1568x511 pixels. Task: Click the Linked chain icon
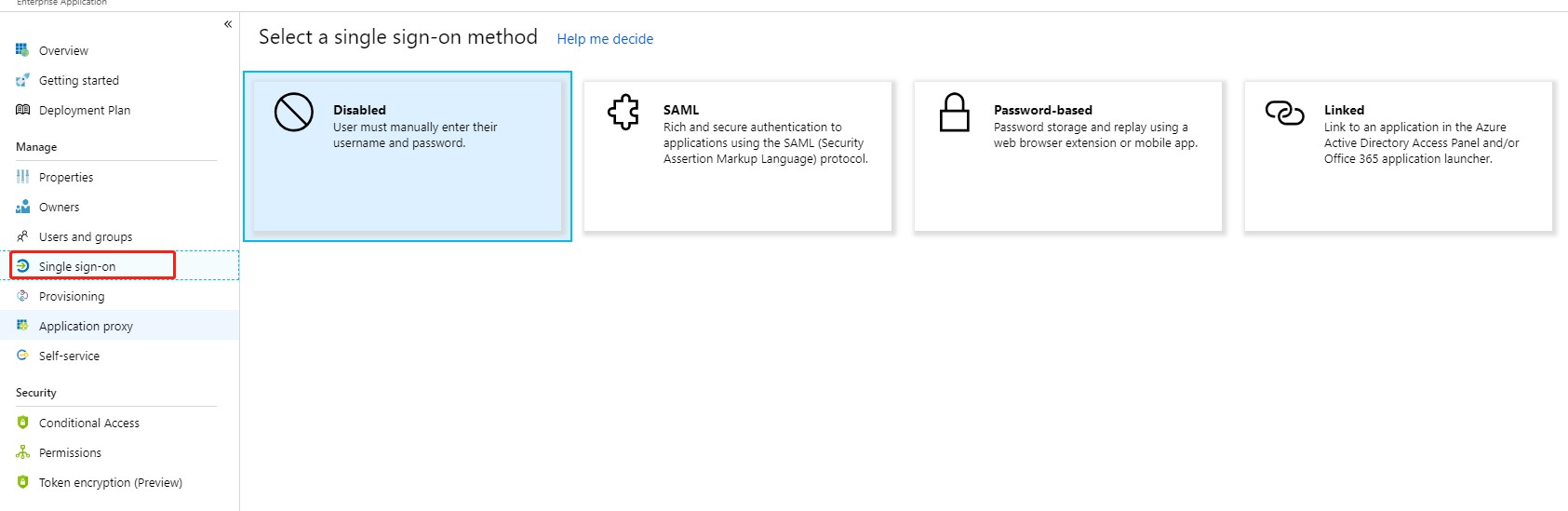point(1284,113)
